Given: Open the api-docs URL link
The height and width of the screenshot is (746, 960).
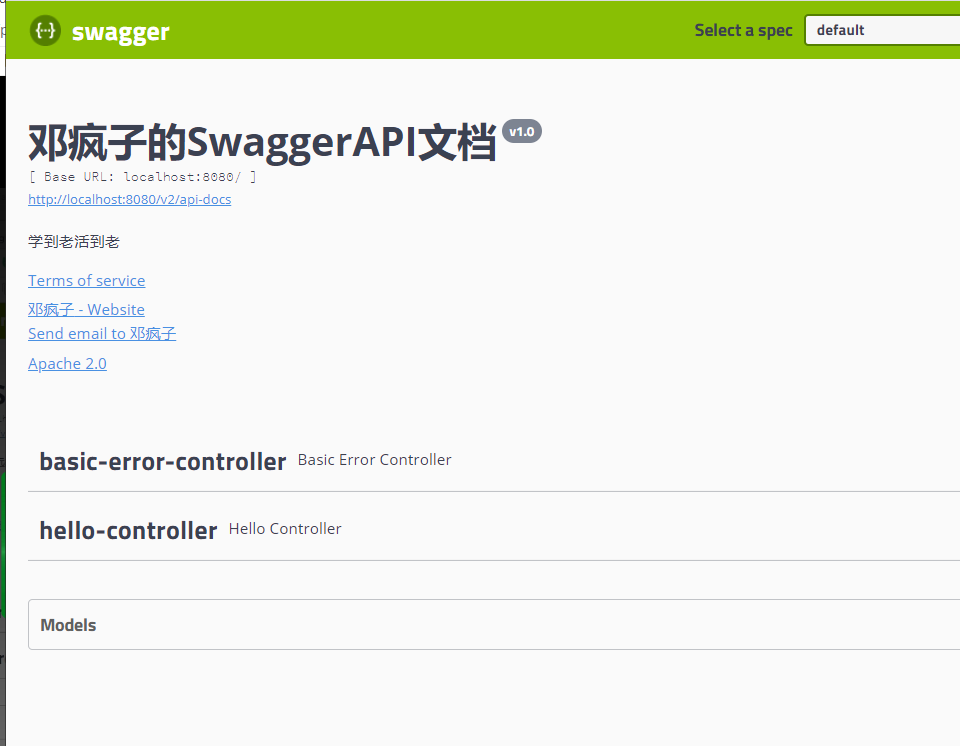Looking at the screenshot, I should (x=130, y=200).
